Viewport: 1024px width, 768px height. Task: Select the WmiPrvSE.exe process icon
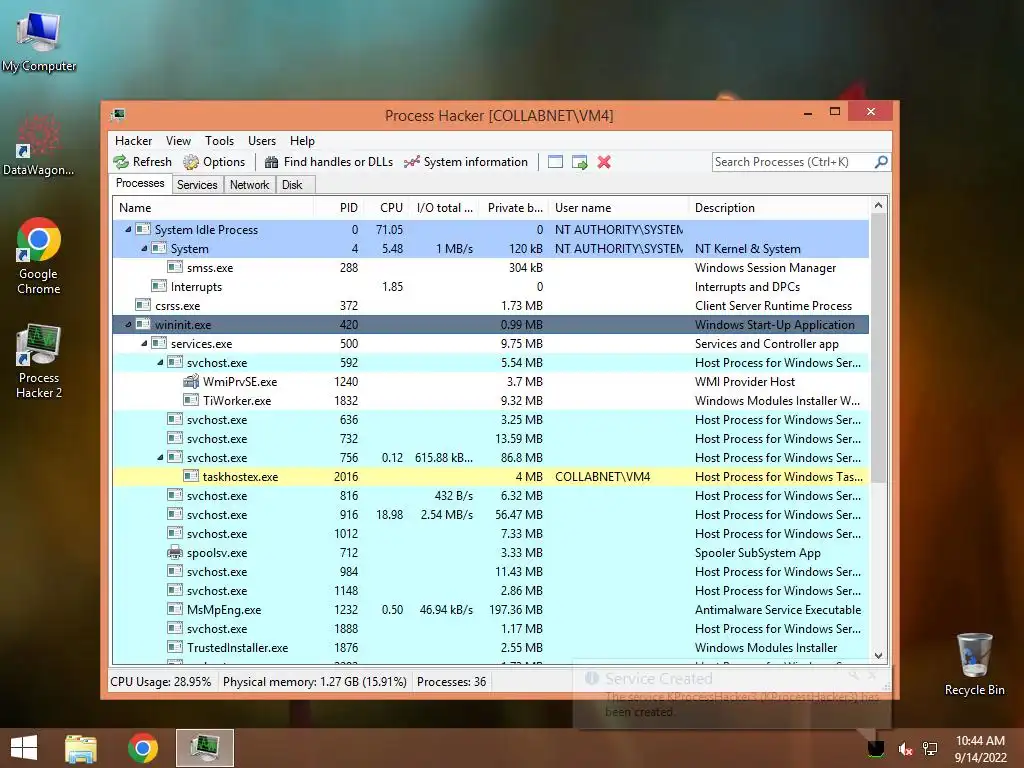(191, 381)
